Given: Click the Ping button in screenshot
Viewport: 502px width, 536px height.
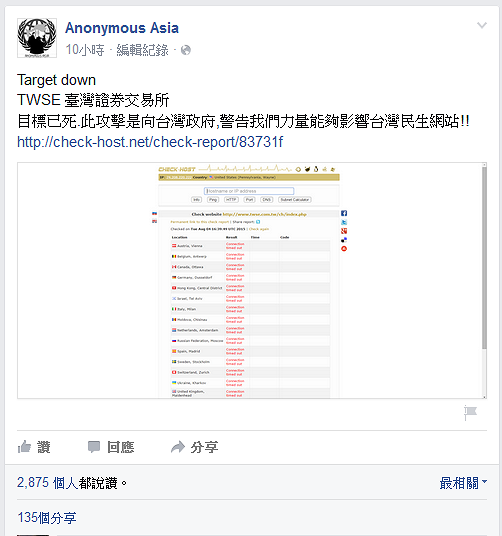Looking at the screenshot, I should [x=213, y=200].
